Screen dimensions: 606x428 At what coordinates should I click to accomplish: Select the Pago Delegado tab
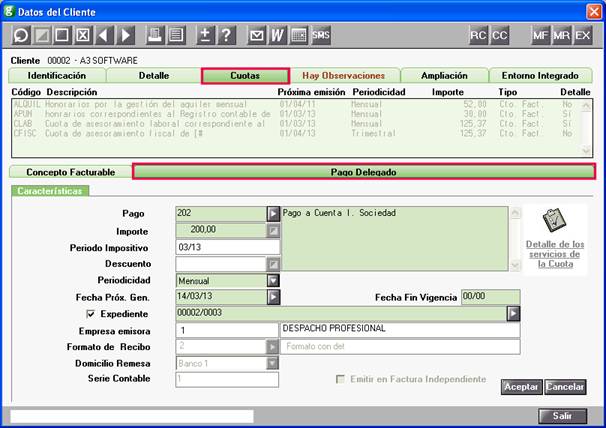click(x=364, y=172)
